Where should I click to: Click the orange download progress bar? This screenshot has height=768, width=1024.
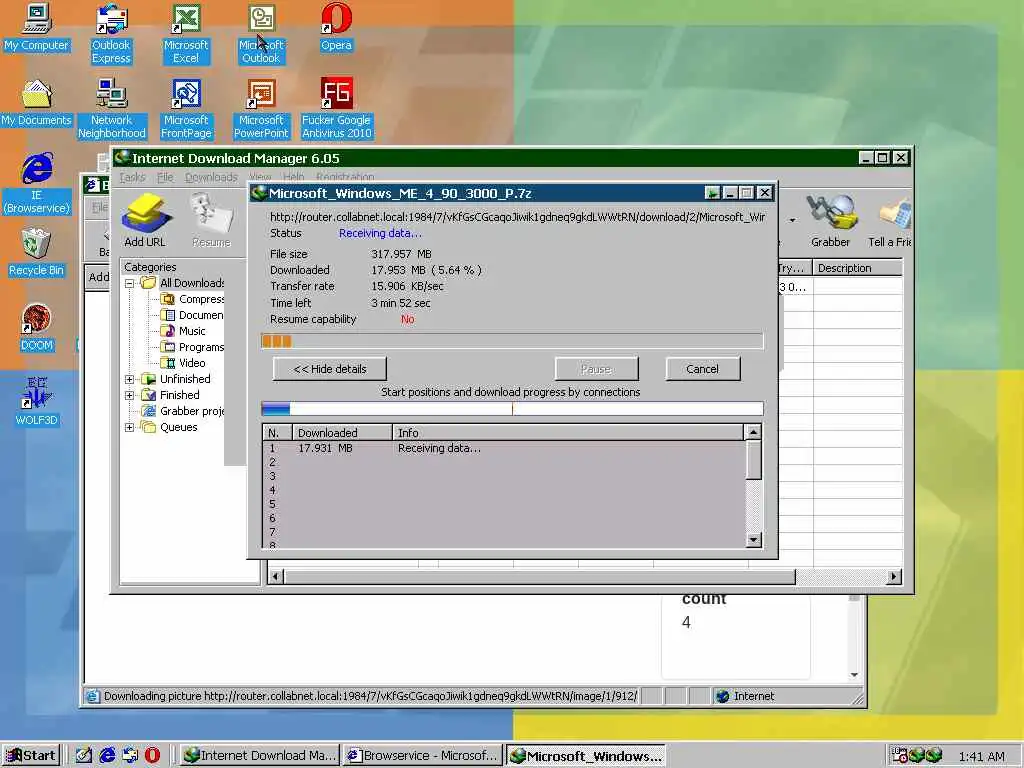point(512,341)
